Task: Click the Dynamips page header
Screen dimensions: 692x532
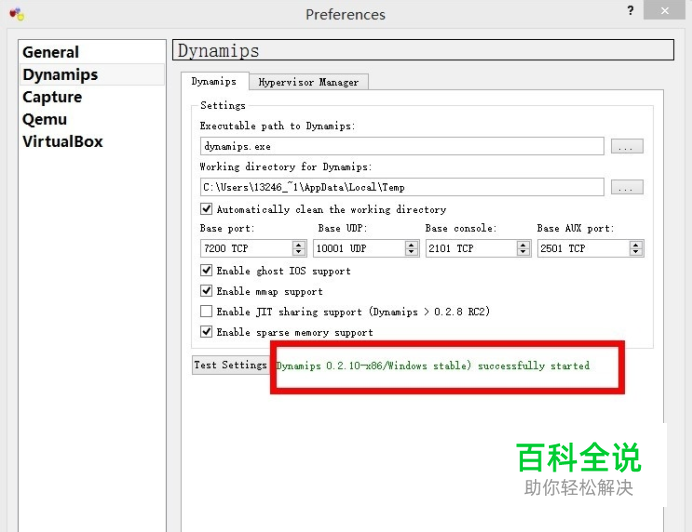Action: pyautogui.click(x=423, y=50)
